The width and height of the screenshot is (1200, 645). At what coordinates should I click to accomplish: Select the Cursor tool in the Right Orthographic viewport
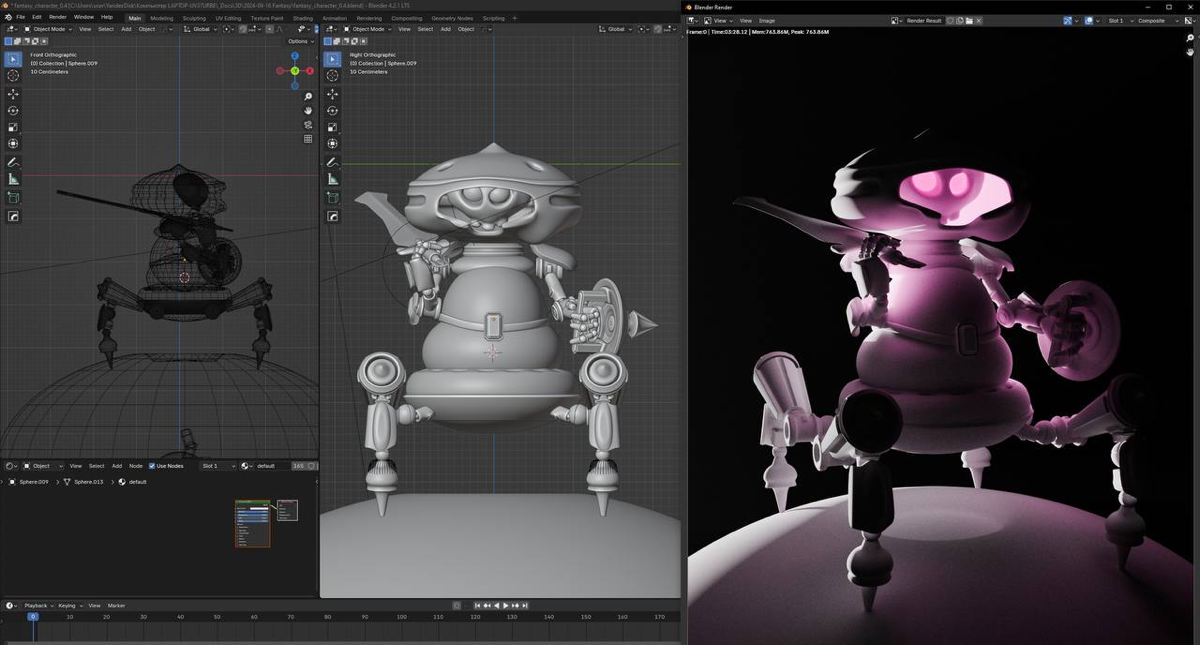click(x=331, y=76)
